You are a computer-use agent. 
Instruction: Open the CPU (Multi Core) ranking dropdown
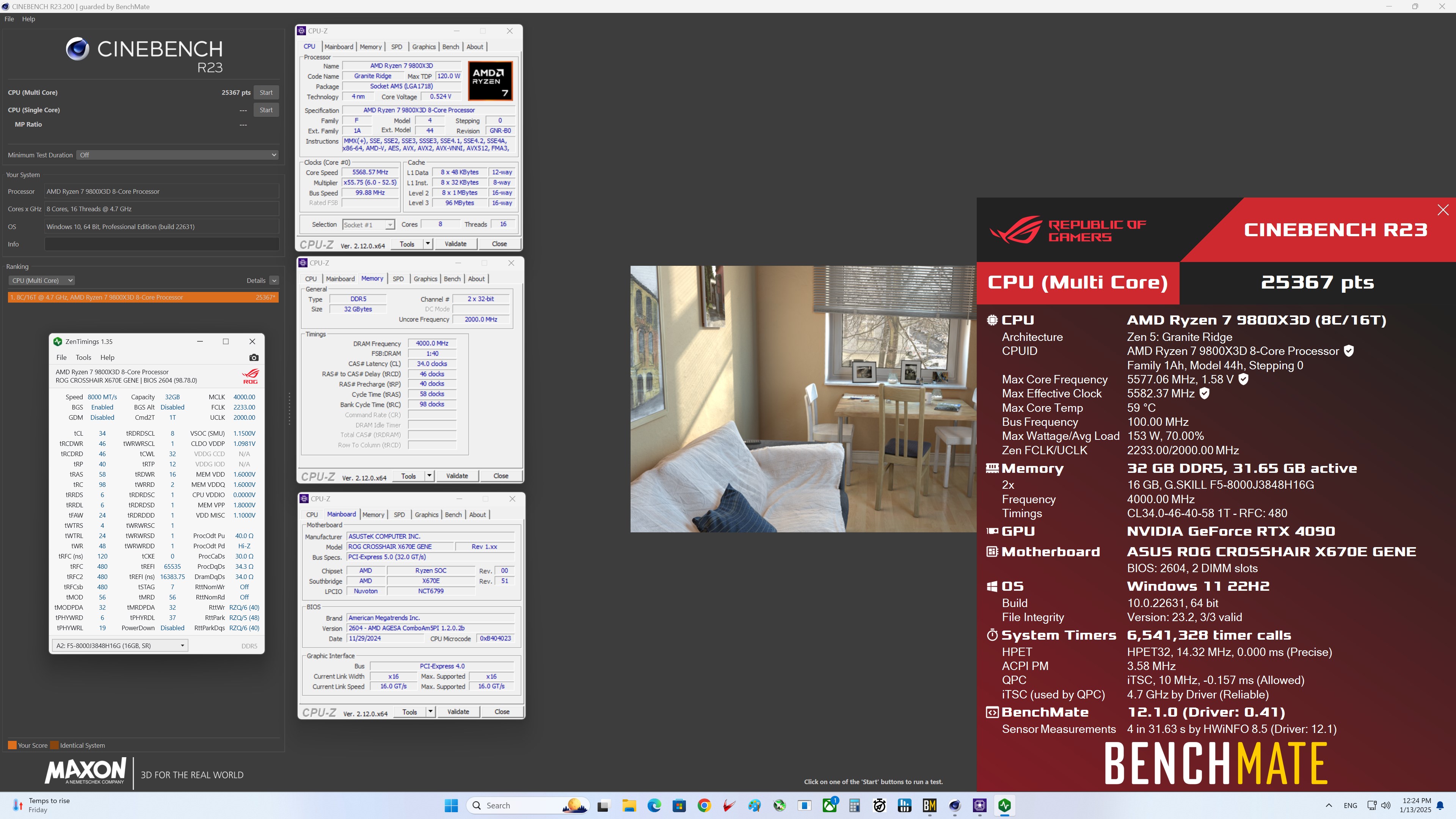point(41,280)
